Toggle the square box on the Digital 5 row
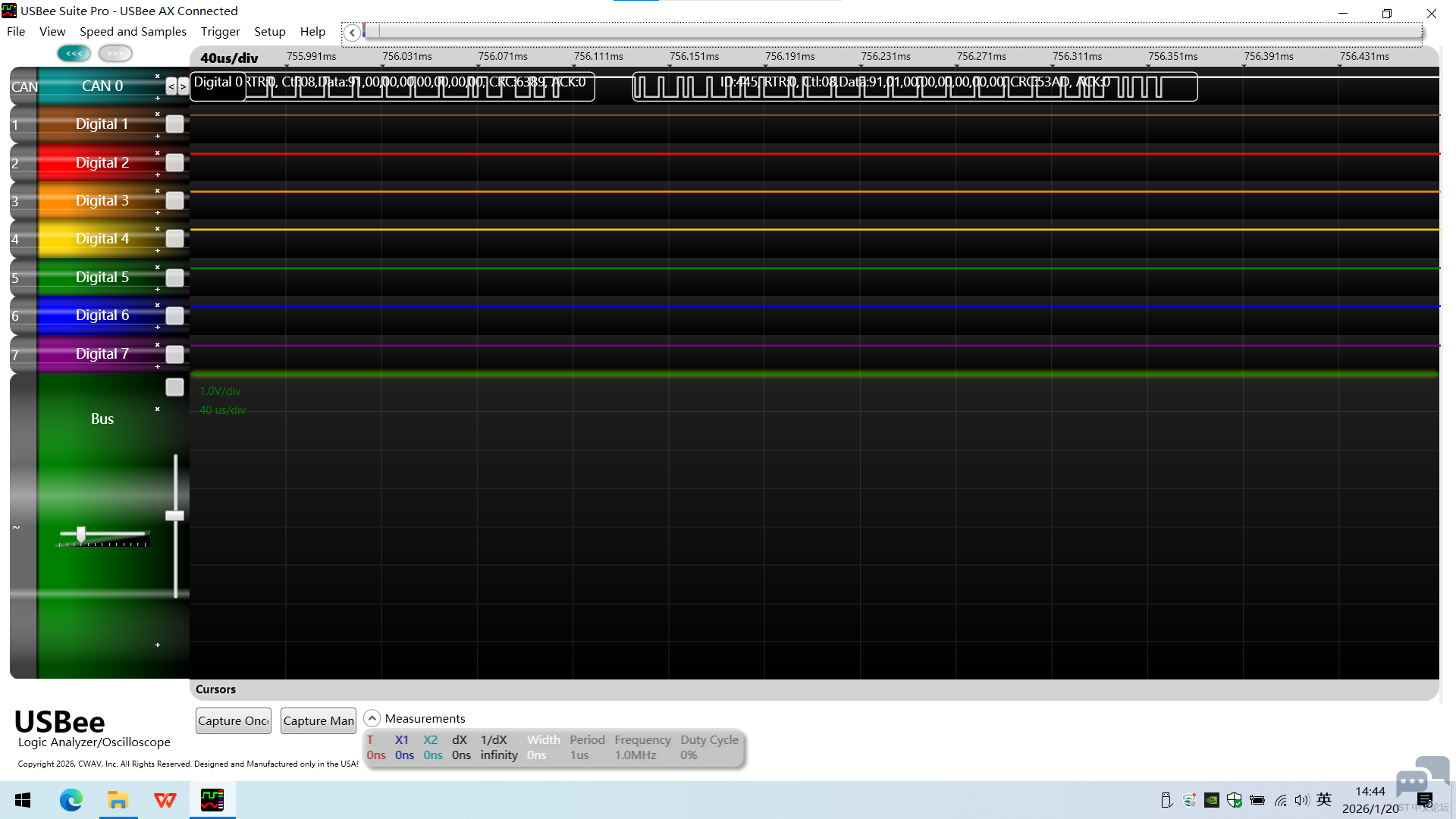1456x819 pixels. (174, 278)
